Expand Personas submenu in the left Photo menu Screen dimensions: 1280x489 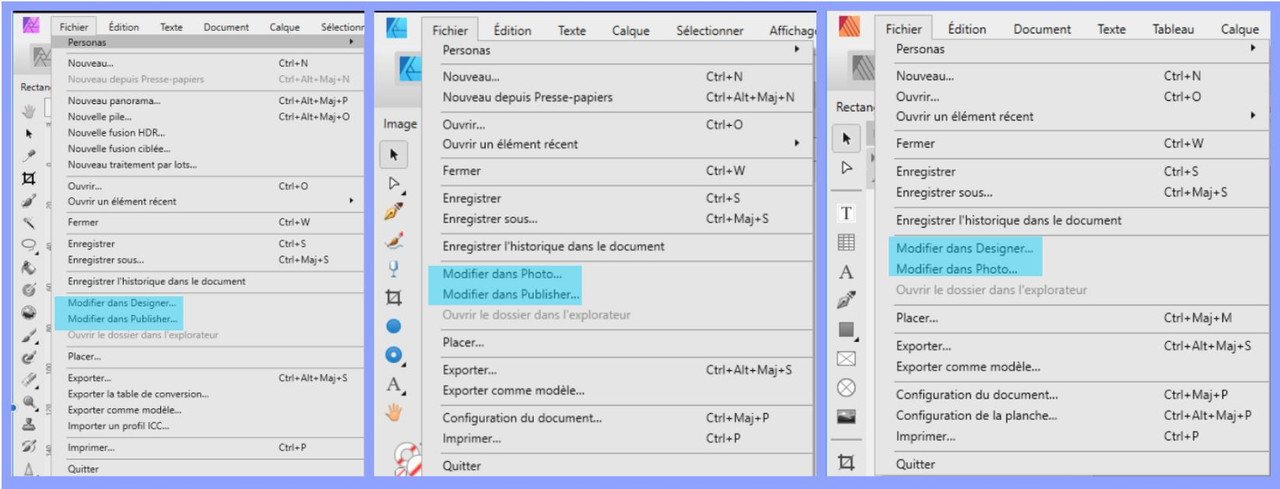(x=208, y=42)
